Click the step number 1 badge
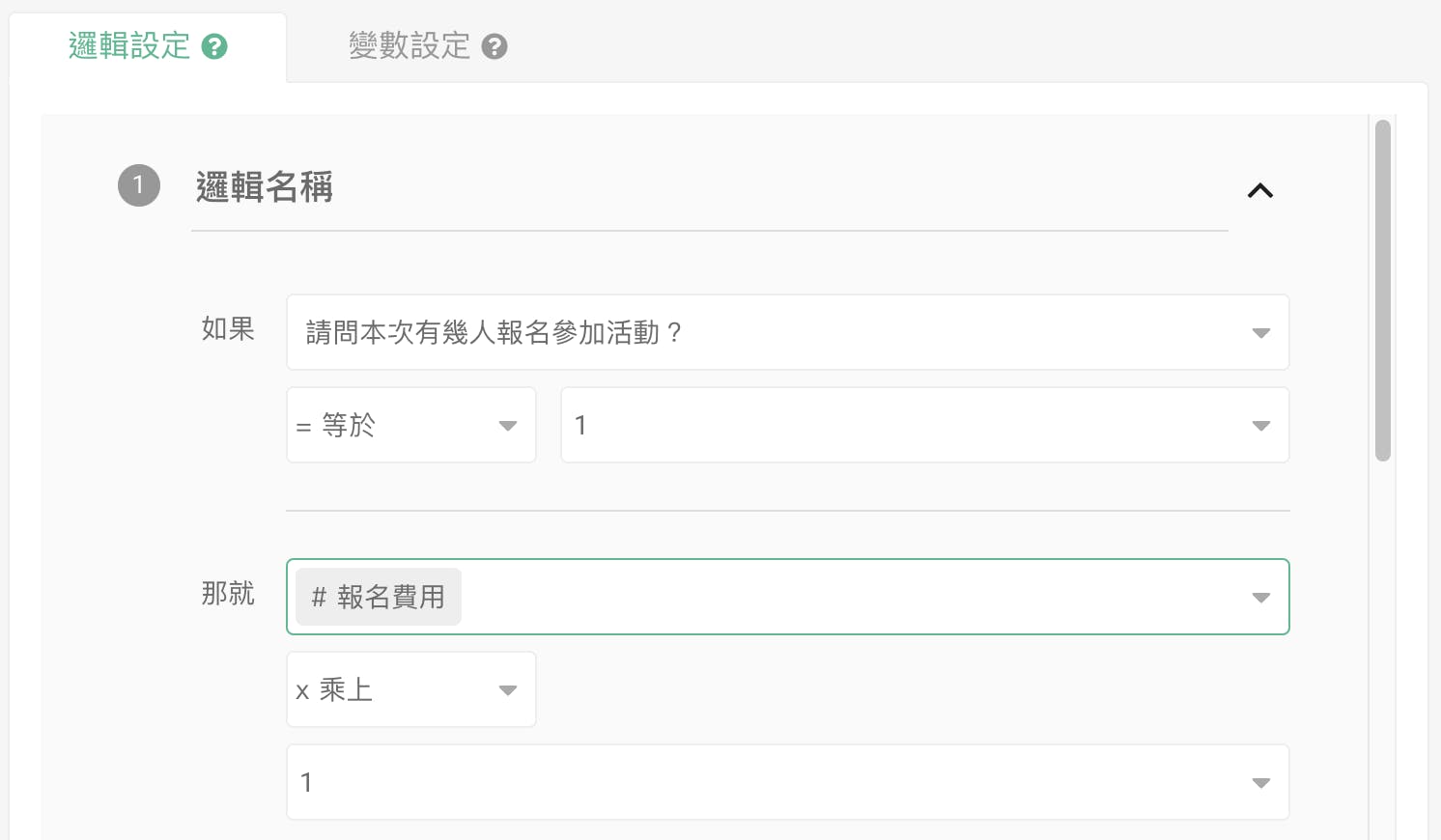1441x840 pixels. 139,185
